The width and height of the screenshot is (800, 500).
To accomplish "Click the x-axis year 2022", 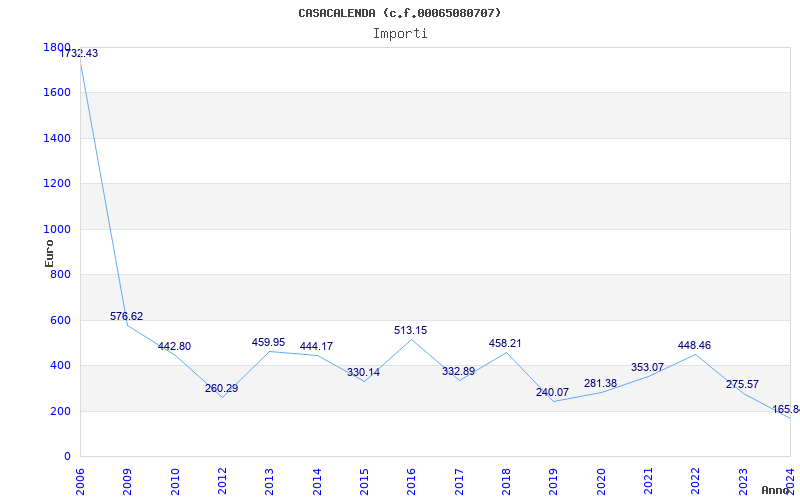I will [x=695, y=482].
